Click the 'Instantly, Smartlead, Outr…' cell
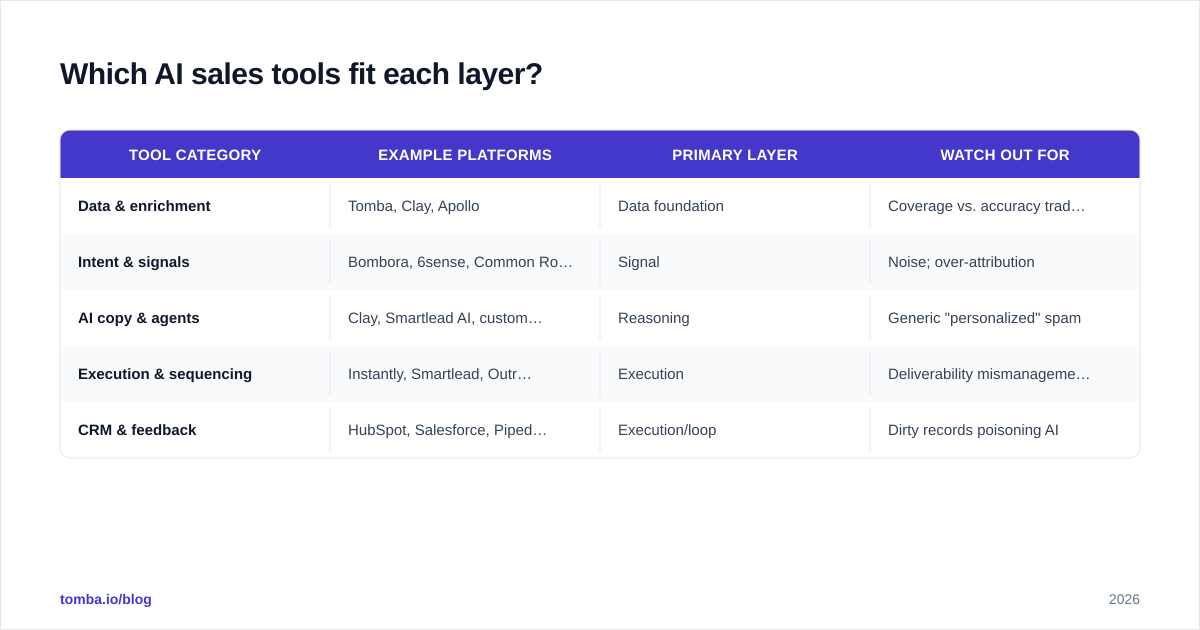 (440, 374)
